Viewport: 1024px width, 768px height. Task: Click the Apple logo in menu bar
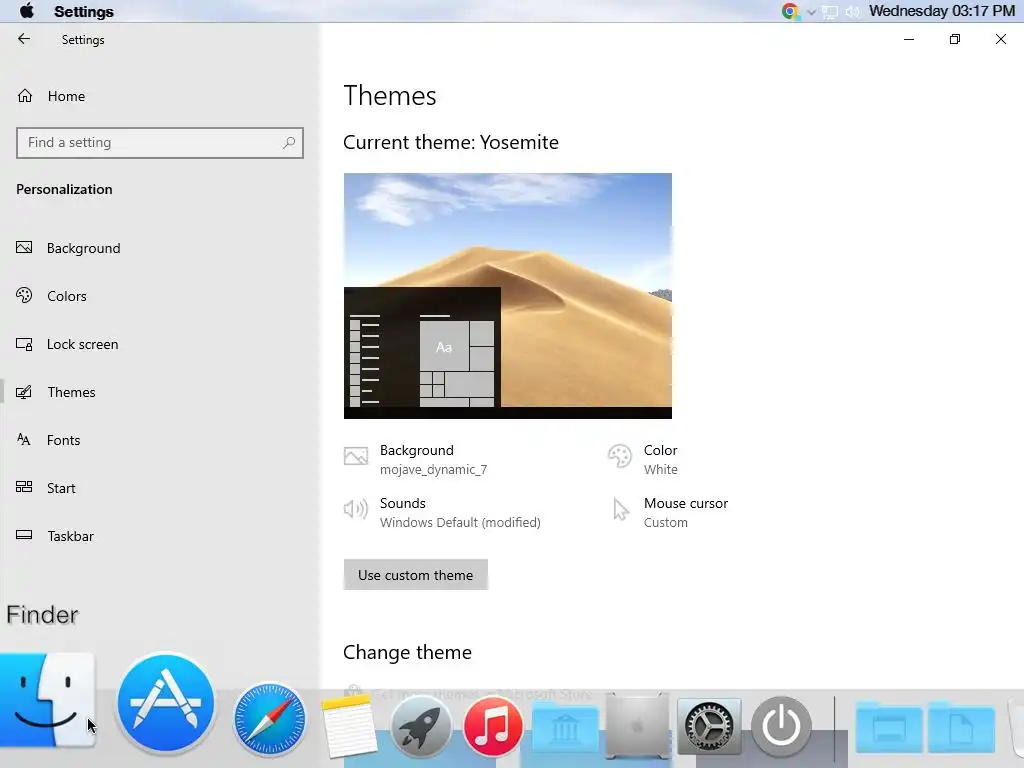27,11
